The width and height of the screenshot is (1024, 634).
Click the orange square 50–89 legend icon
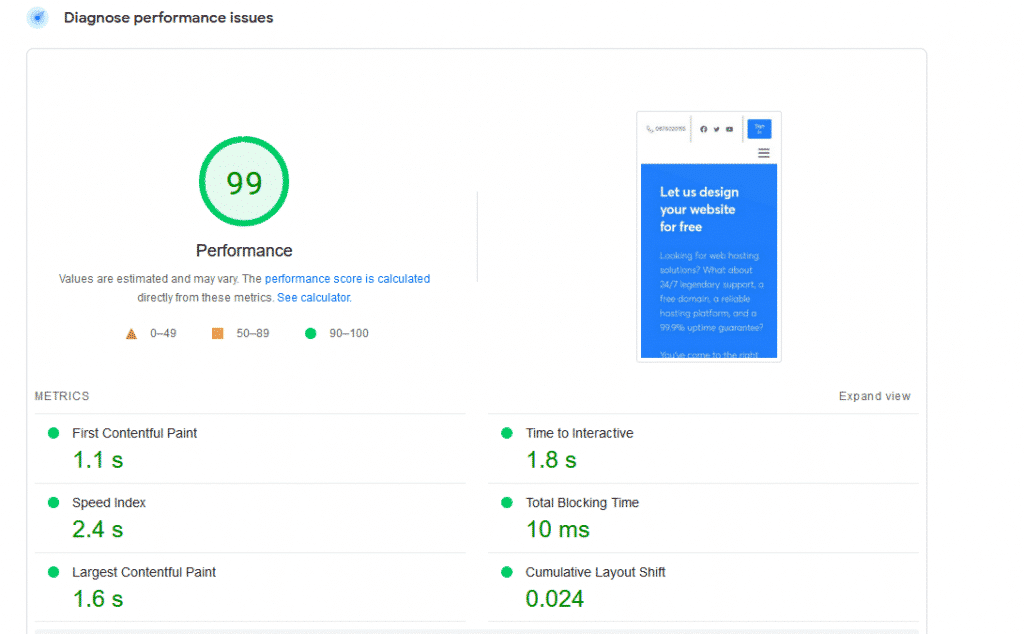pos(217,334)
